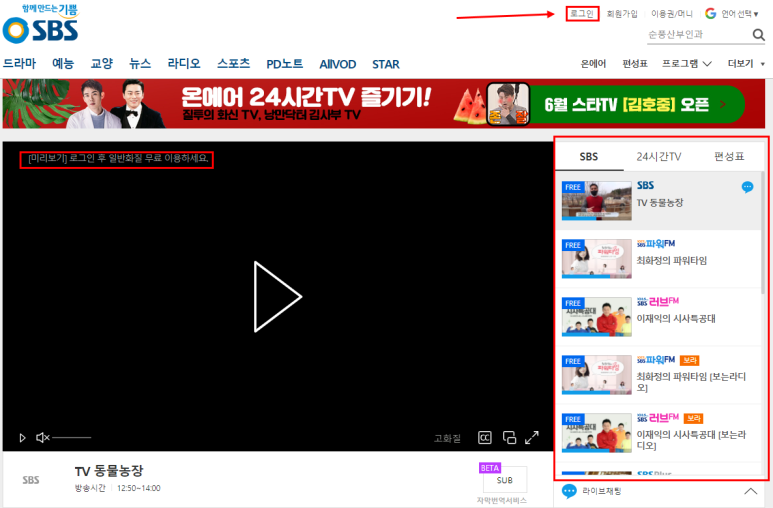The image size is (773, 508).
Task: Click the BETA badge above SUB
Action: click(x=490, y=468)
